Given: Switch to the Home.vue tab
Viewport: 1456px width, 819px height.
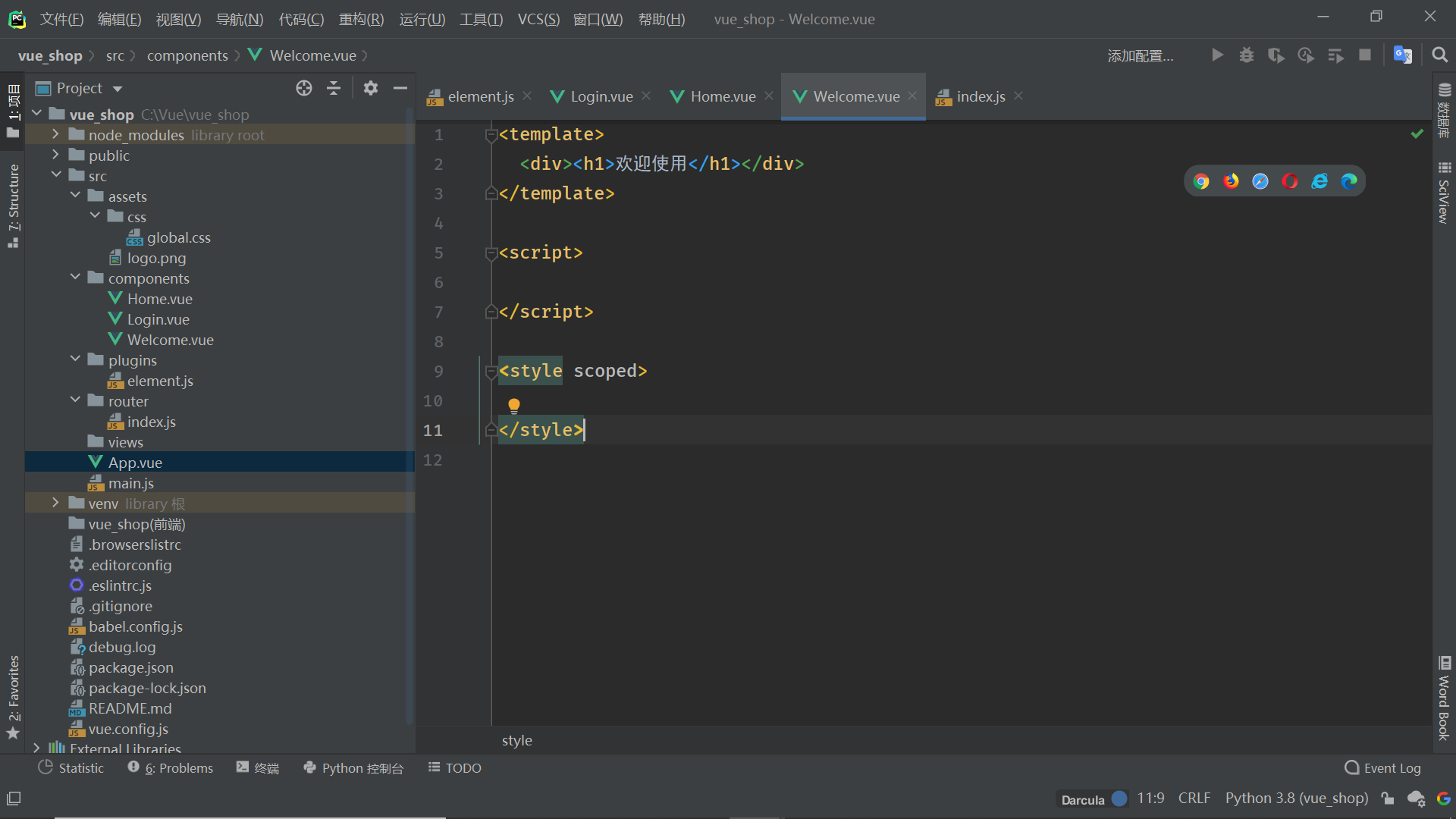Looking at the screenshot, I should click(723, 96).
